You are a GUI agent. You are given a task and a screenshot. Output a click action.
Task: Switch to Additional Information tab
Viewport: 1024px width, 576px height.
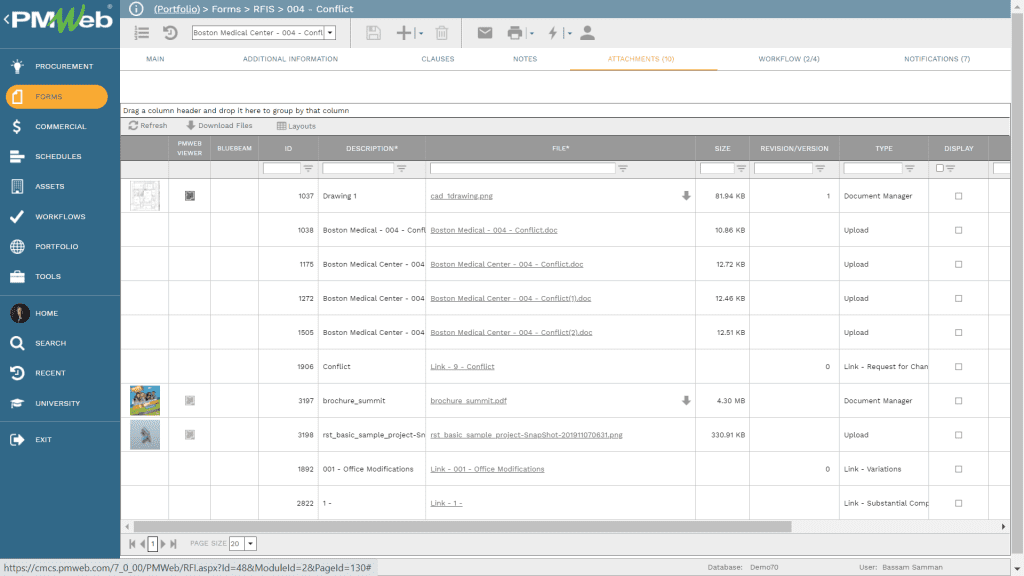coord(291,59)
